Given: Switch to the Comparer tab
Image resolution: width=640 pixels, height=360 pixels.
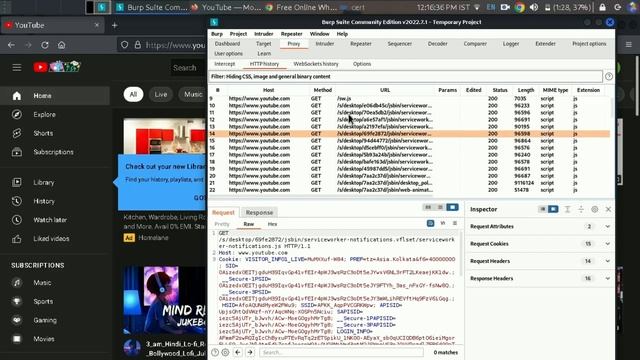Looking at the screenshot, I should click(x=475, y=44).
